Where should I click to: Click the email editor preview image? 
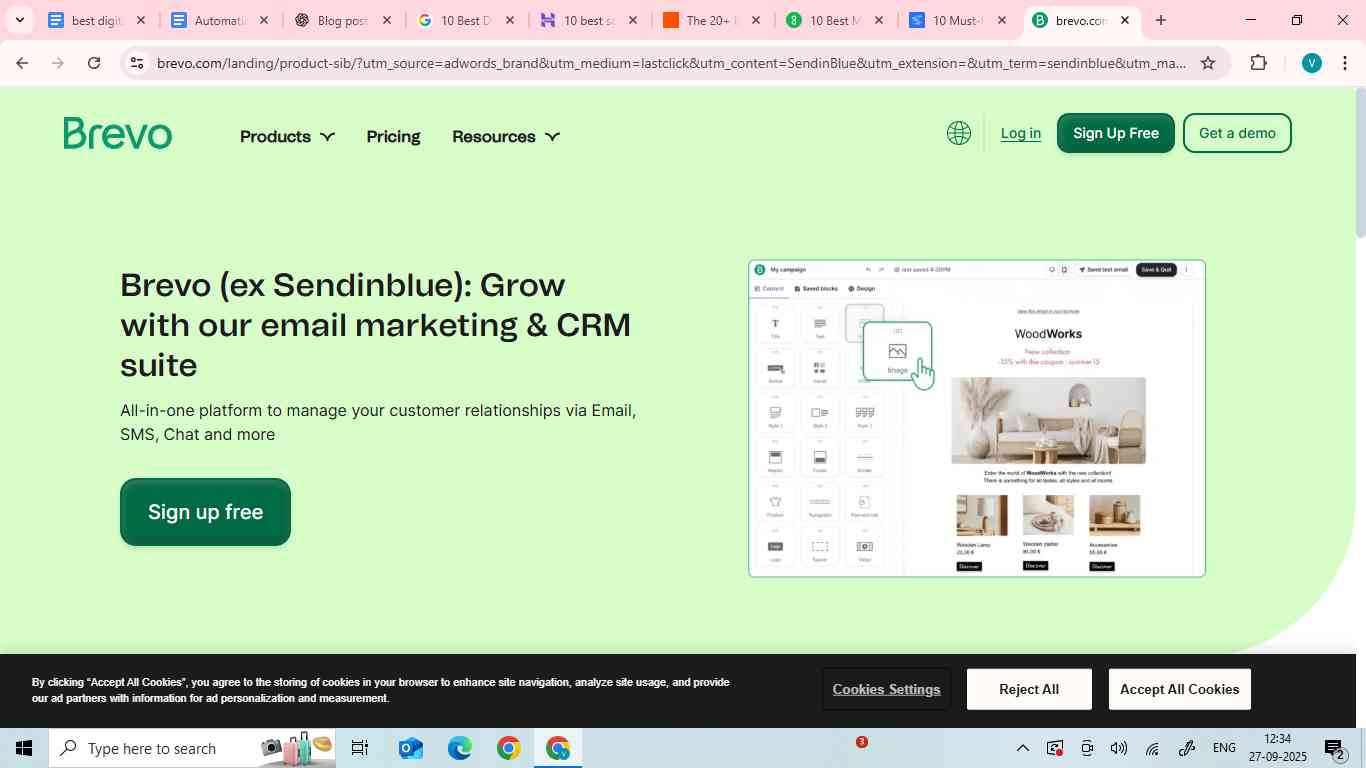(x=976, y=418)
